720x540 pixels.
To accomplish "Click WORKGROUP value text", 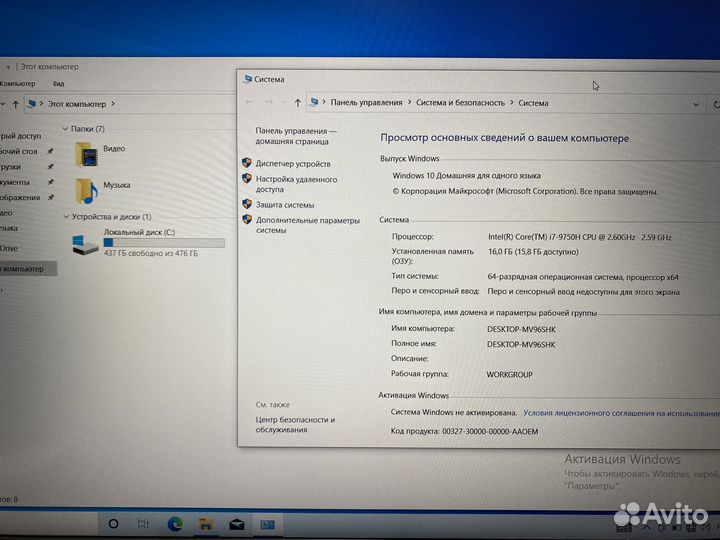I will (509, 375).
